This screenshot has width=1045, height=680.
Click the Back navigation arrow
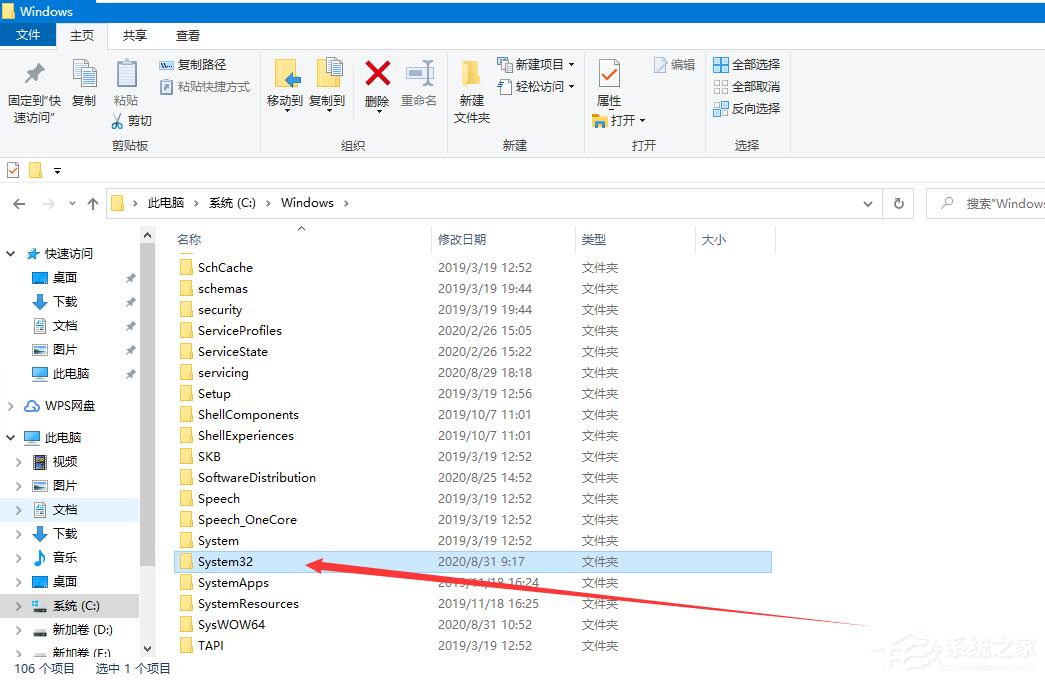click(19, 204)
